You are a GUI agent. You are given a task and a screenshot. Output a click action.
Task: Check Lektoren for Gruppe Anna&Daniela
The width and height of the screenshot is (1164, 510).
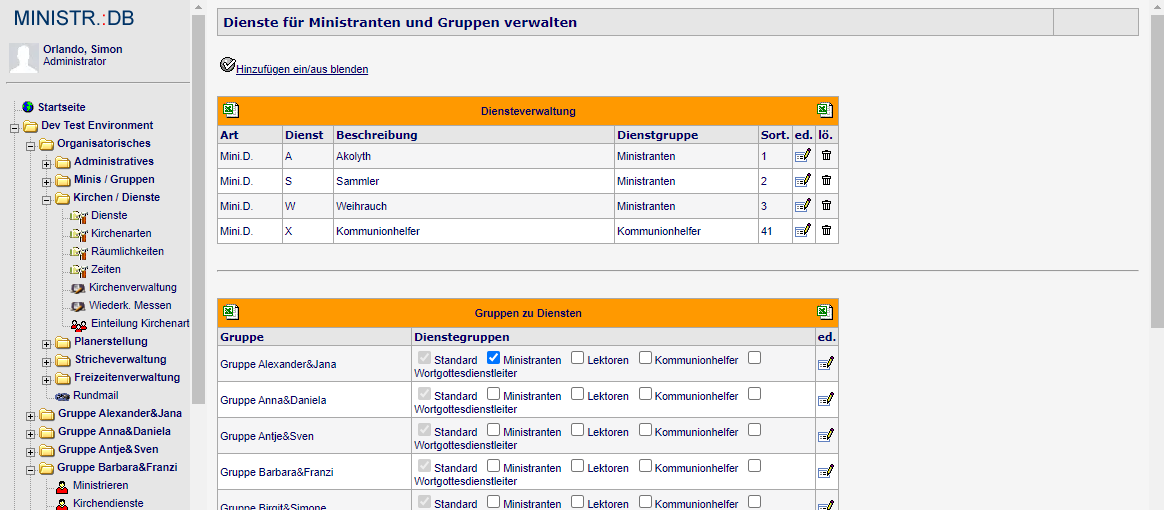pos(577,394)
